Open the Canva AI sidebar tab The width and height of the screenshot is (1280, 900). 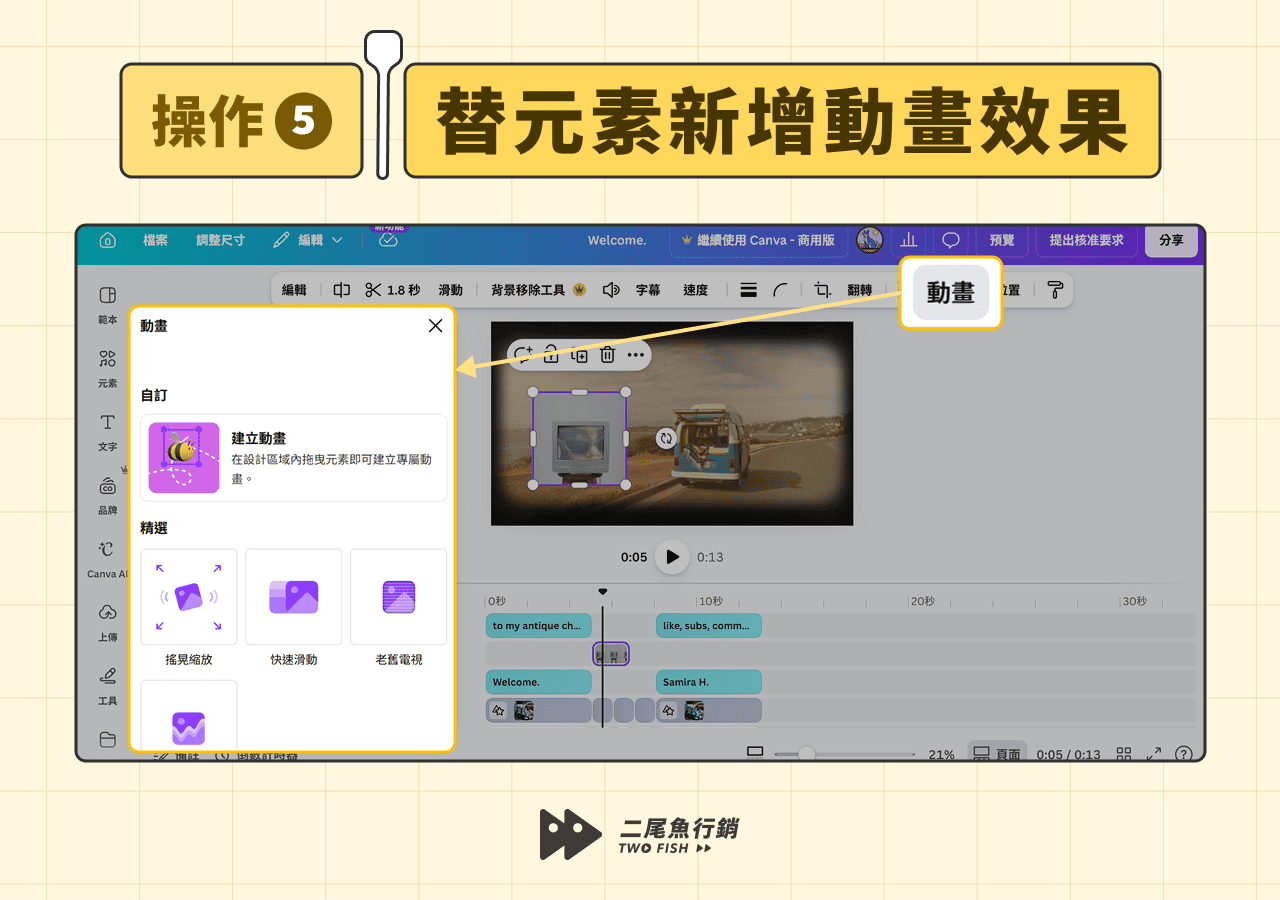tap(107, 559)
